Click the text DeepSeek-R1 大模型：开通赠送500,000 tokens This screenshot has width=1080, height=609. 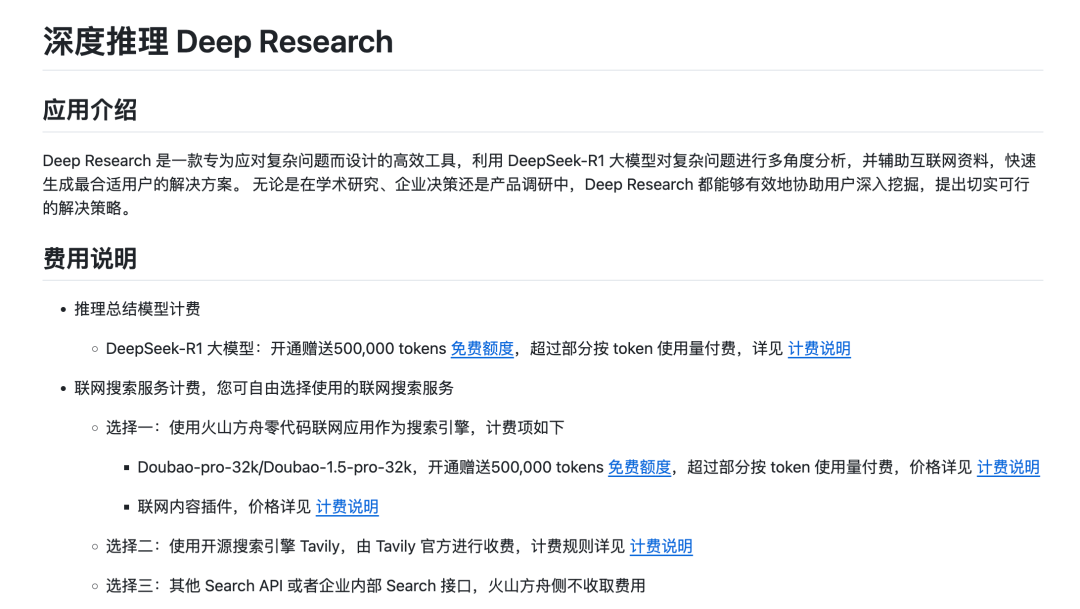(276, 349)
